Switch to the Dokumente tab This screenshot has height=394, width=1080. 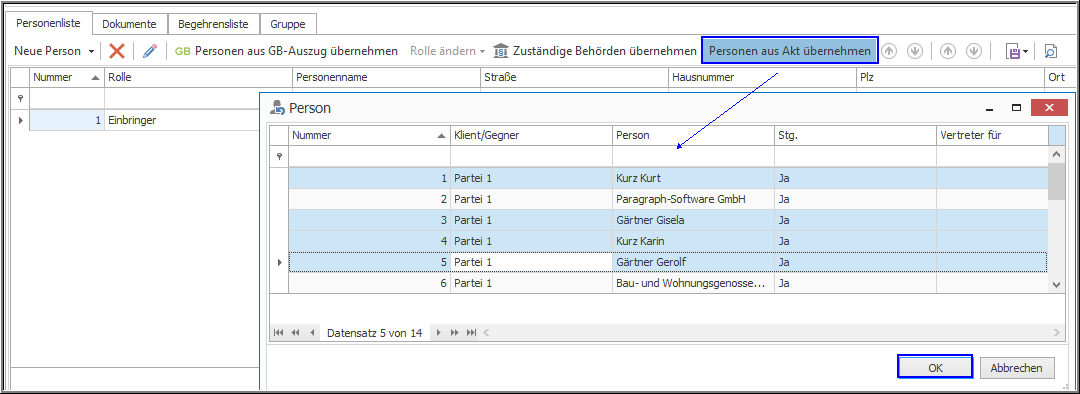click(x=129, y=24)
